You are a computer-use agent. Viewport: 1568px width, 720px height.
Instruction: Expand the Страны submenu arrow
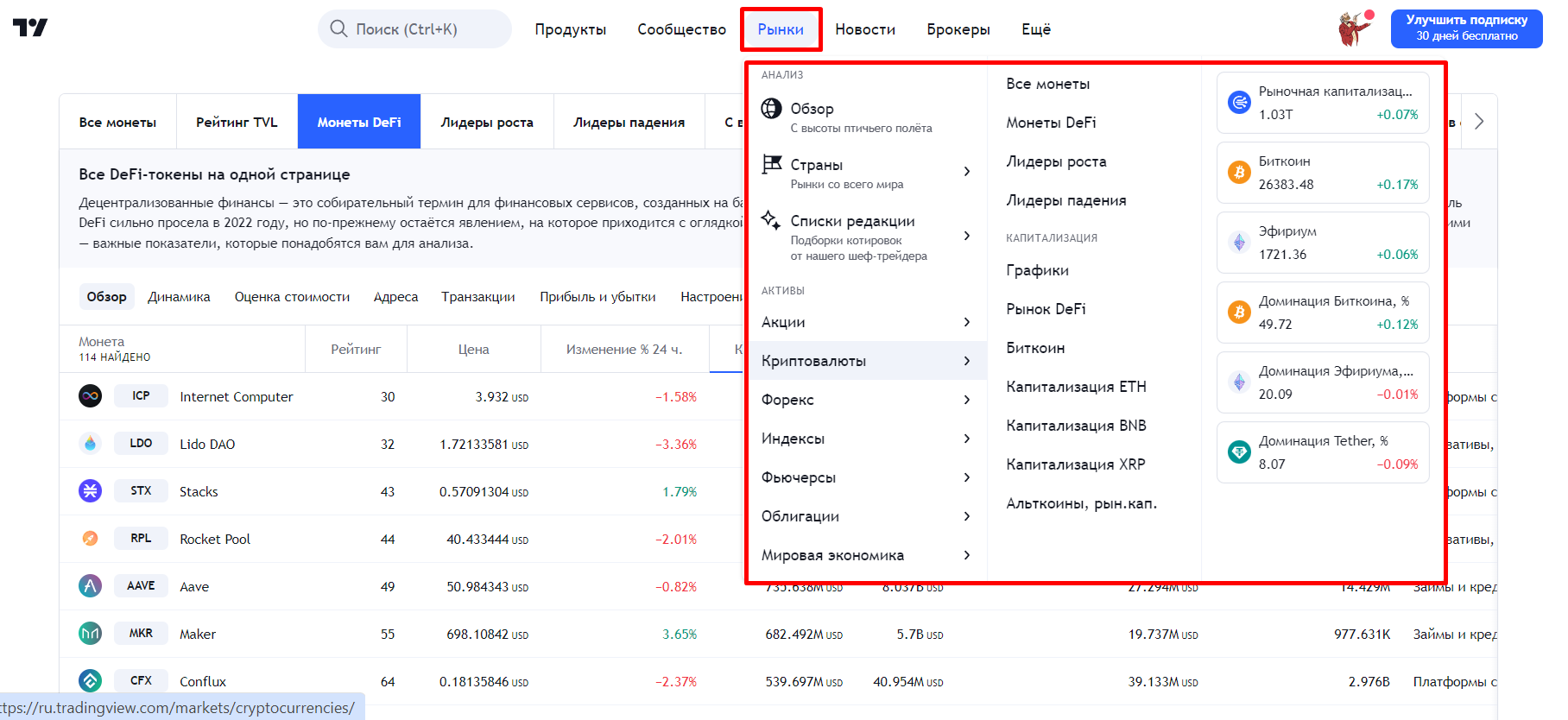coord(966,171)
